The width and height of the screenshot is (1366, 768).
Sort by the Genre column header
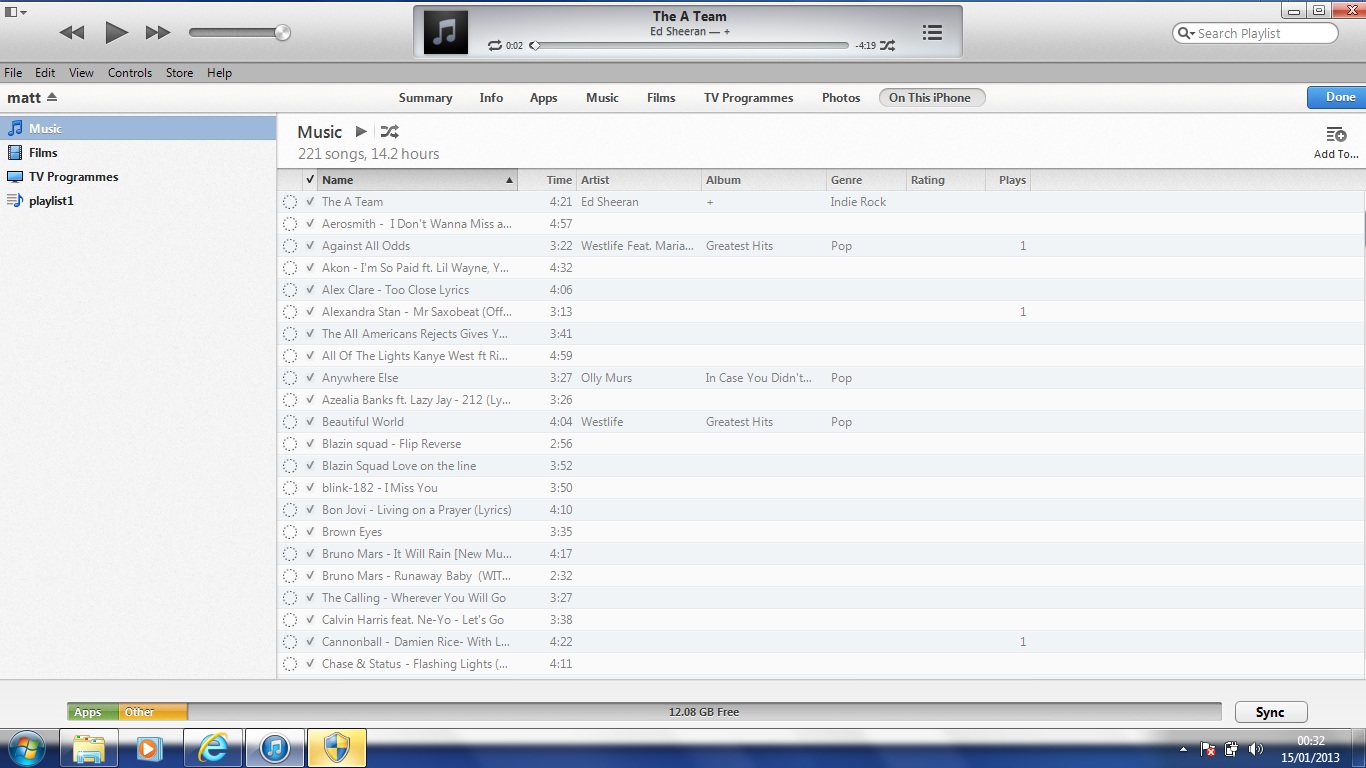[x=865, y=180]
